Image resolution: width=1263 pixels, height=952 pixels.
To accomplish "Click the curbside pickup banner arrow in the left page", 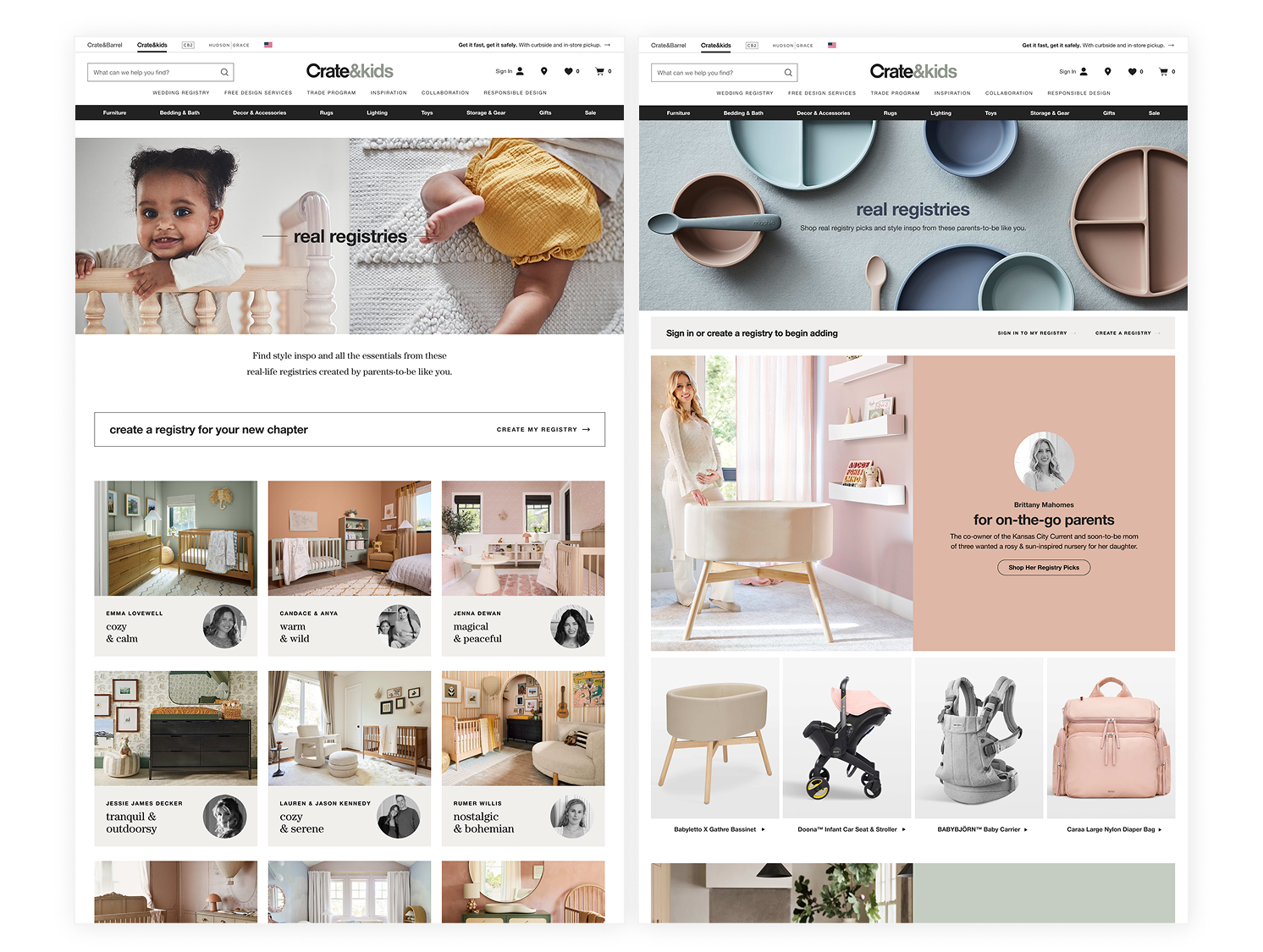I will (607, 45).
